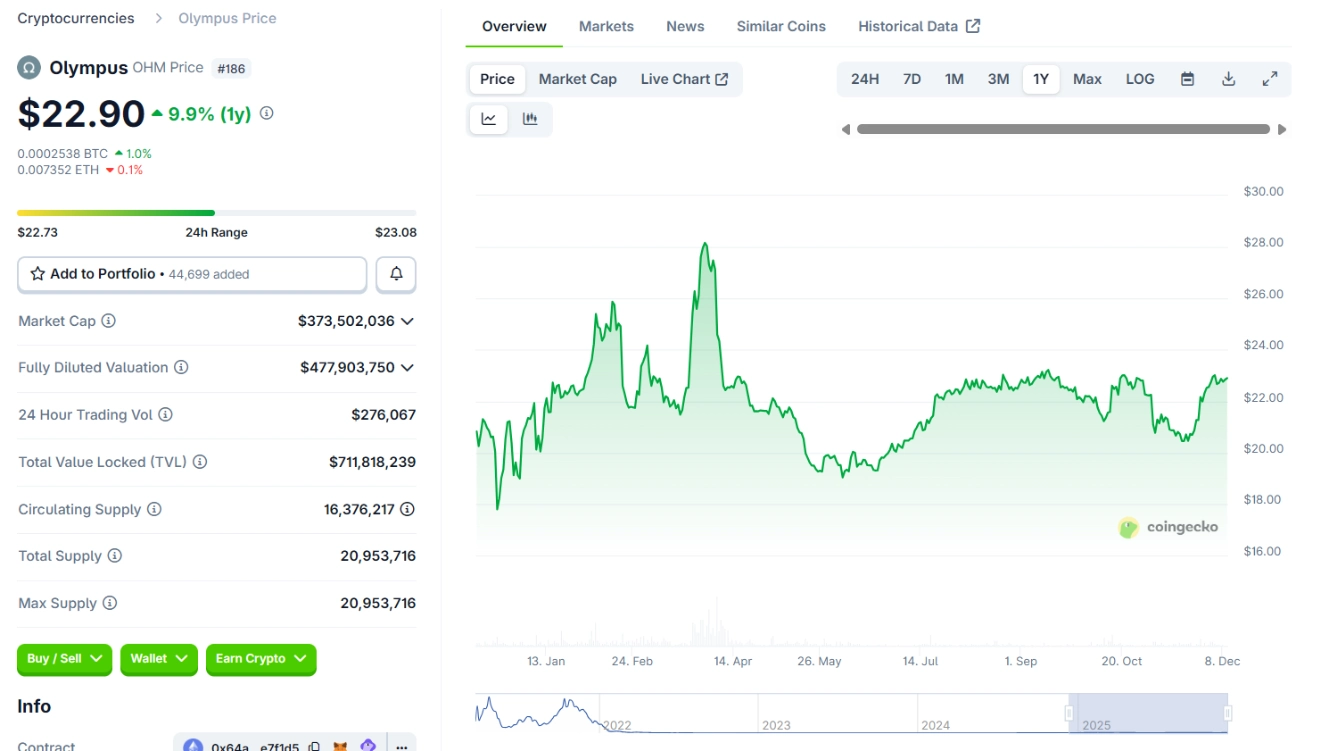The image size is (1329, 751).
Task: Select the 24H time range
Action: pos(865,79)
